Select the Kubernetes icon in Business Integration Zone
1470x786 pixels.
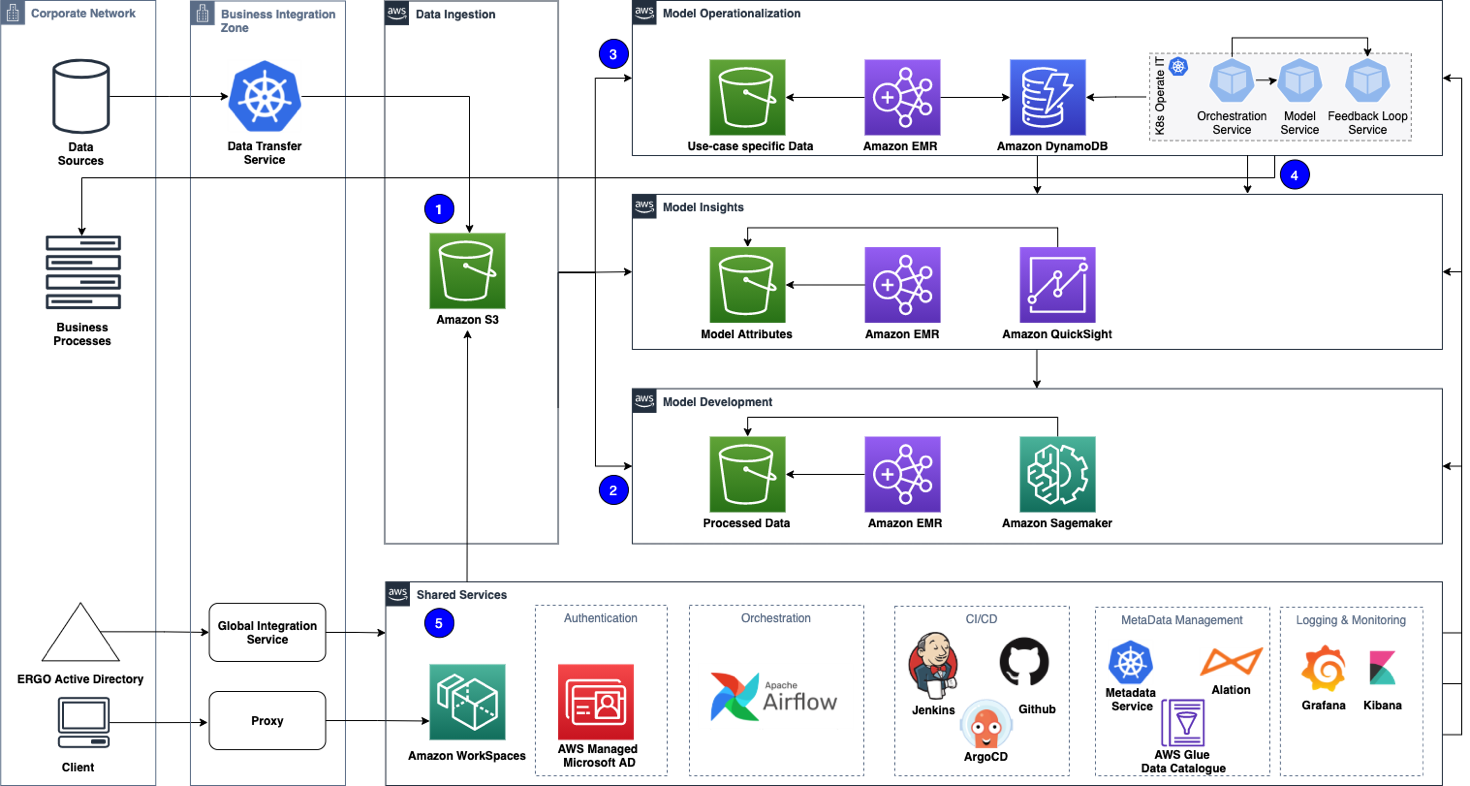point(266,95)
